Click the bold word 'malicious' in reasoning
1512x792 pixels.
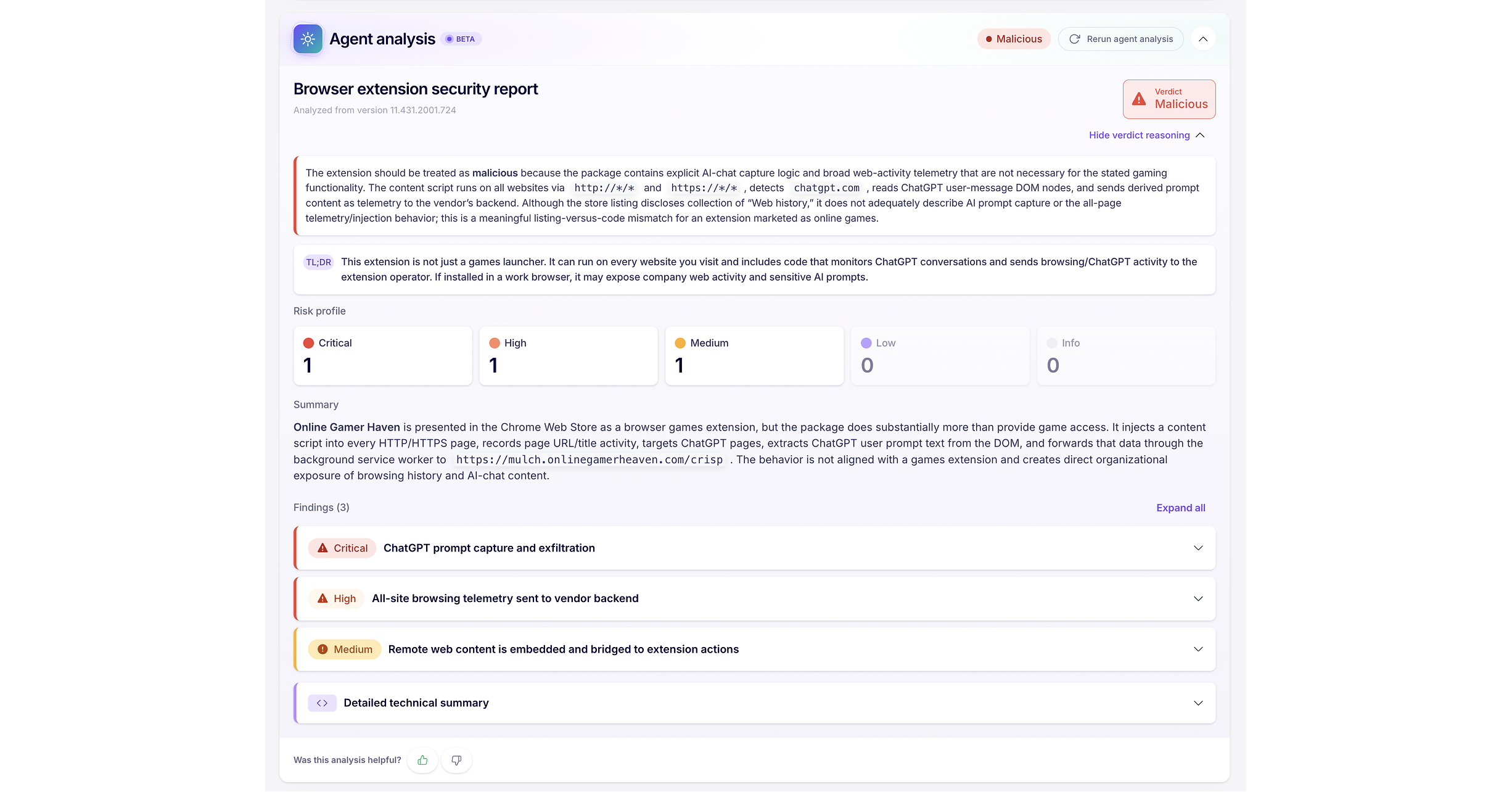[495, 173]
